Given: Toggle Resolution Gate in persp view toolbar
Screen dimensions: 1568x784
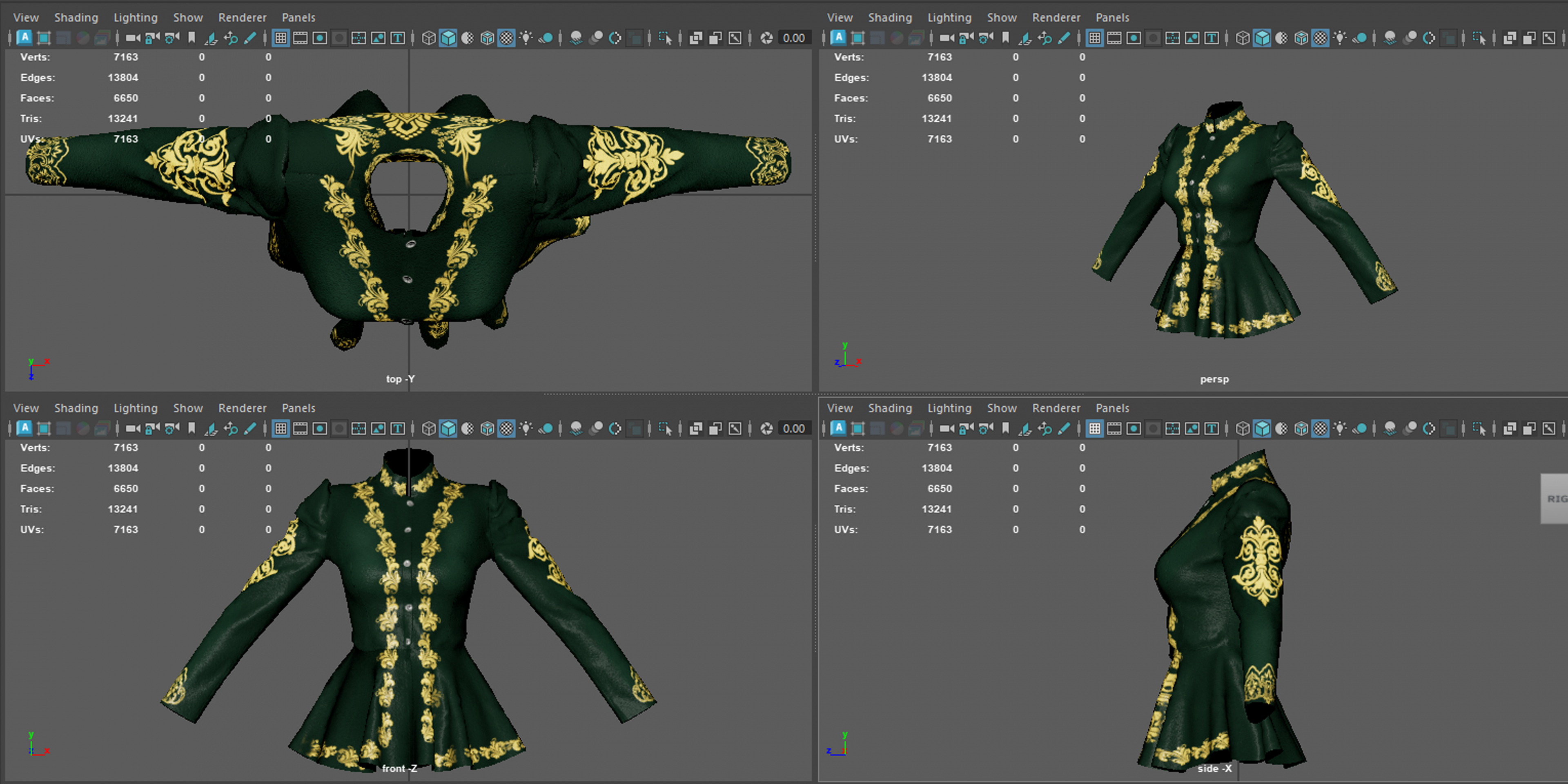Looking at the screenshot, I should [x=1134, y=38].
